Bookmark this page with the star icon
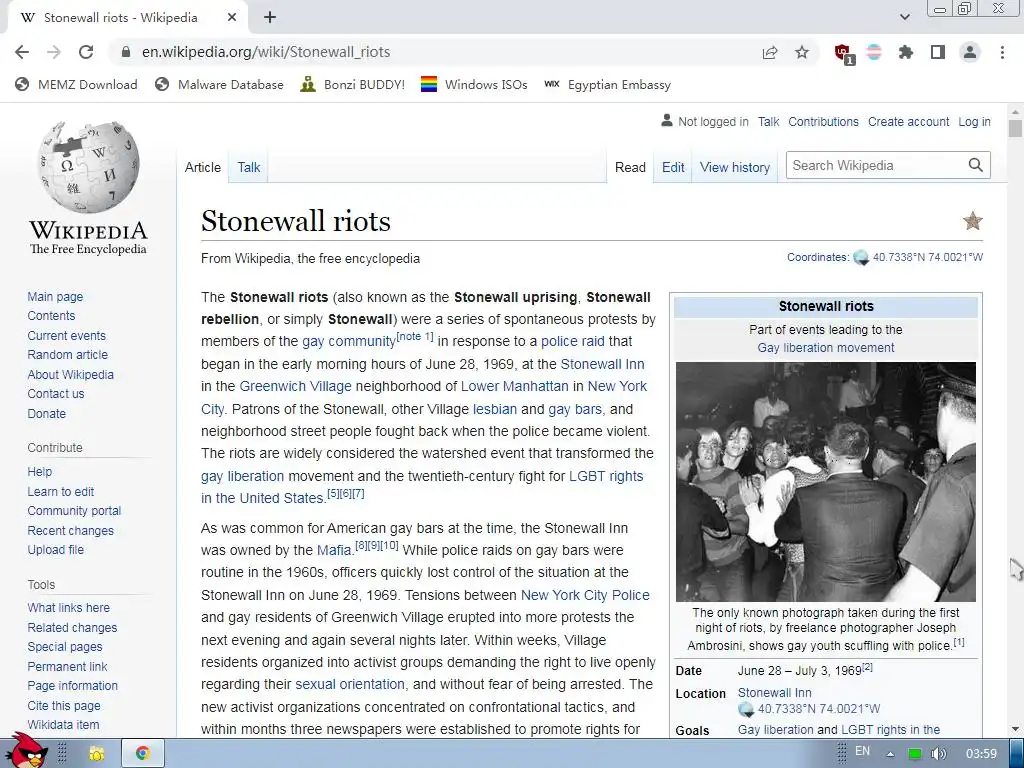This screenshot has width=1024, height=768. [802, 52]
